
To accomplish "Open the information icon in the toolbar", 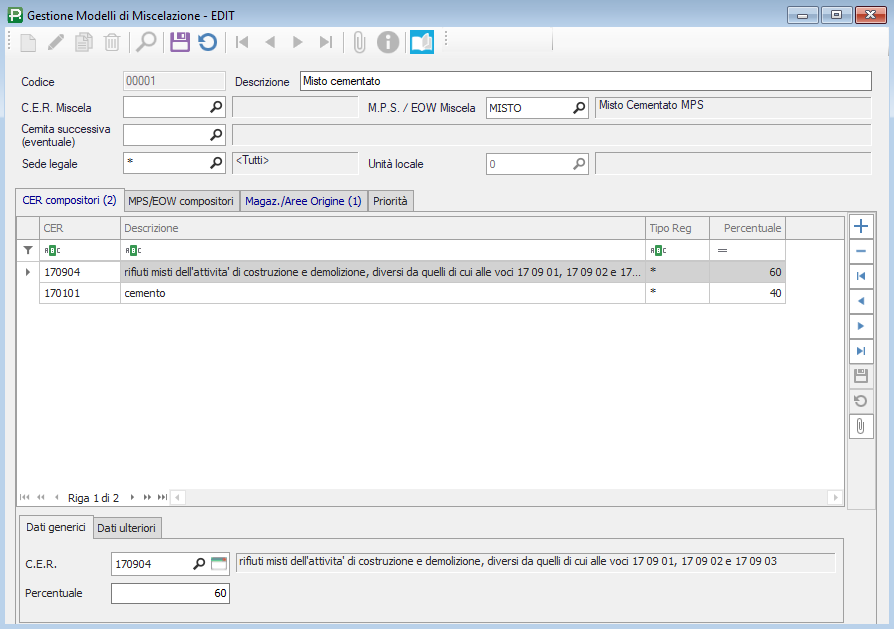I will (x=388, y=42).
